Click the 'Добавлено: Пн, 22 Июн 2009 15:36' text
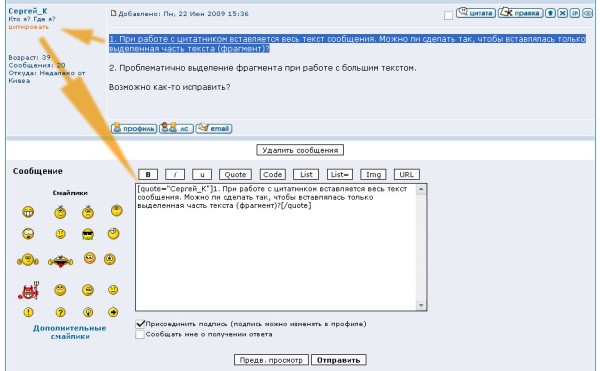600x371 pixels. click(x=183, y=14)
